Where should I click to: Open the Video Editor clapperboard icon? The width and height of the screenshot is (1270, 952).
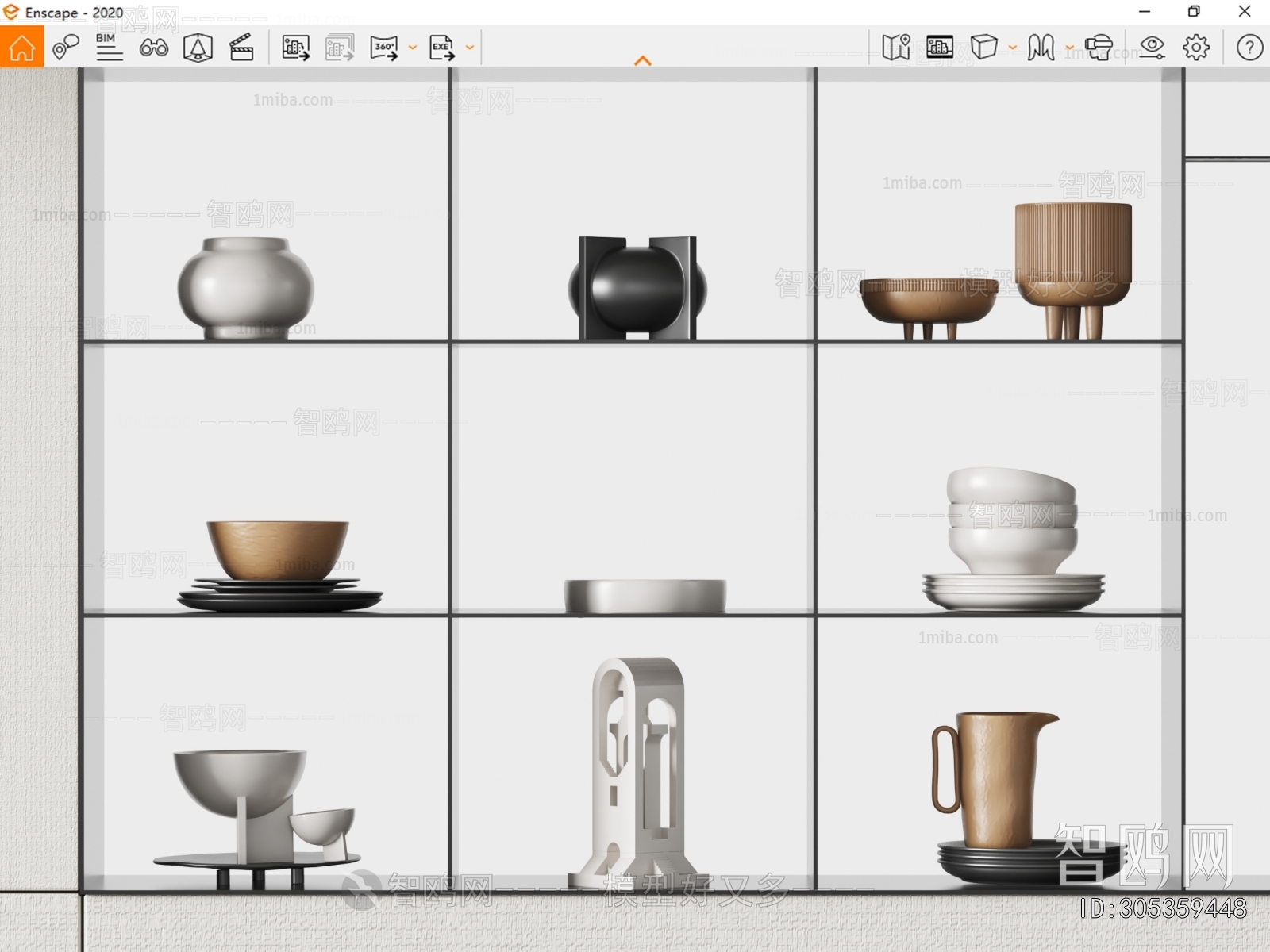point(241,48)
